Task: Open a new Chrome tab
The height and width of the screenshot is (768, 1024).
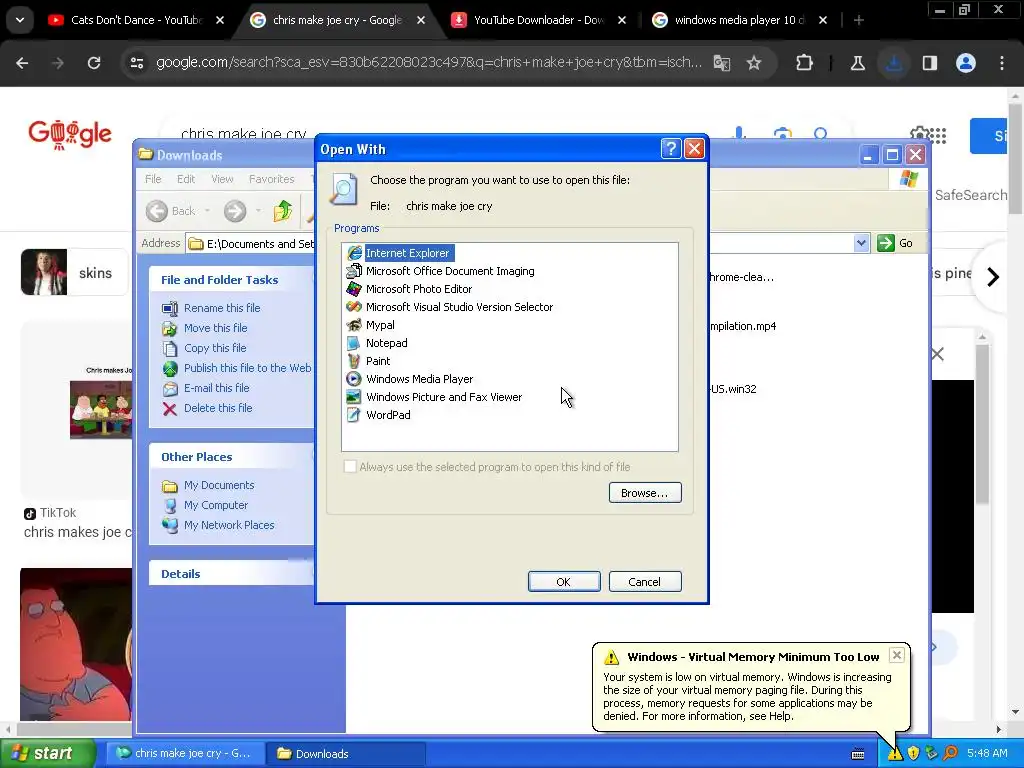Action: [859, 20]
